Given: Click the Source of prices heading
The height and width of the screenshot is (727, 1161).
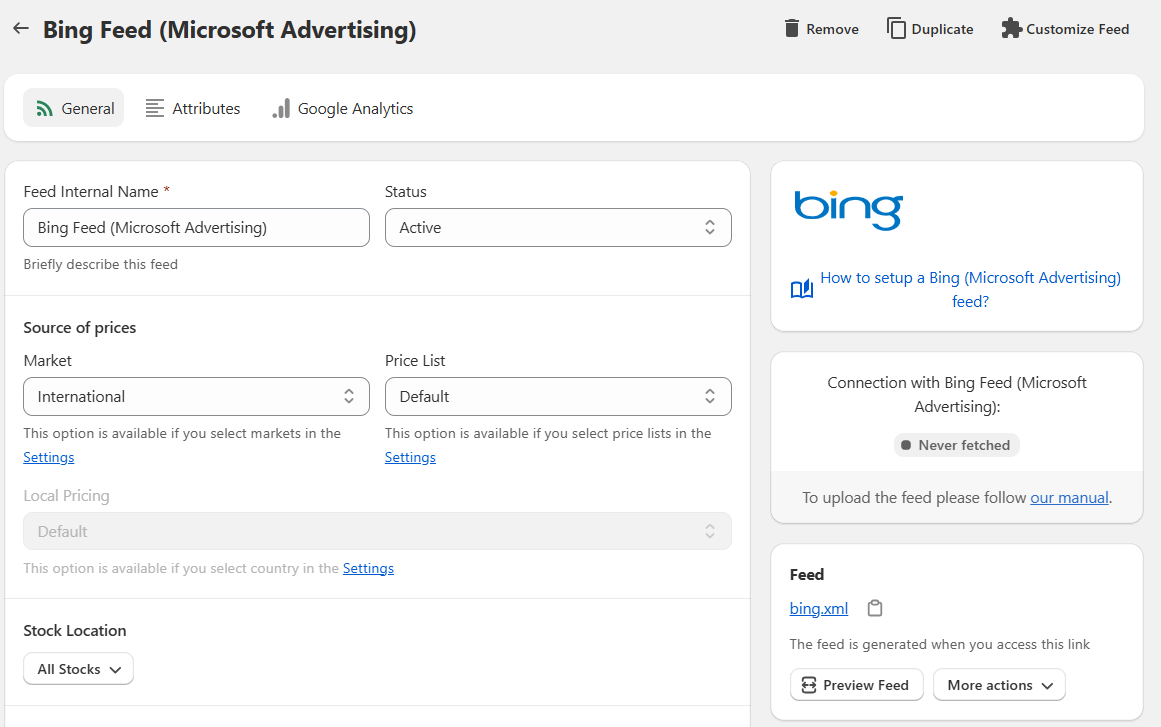Looking at the screenshot, I should (80, 327).
